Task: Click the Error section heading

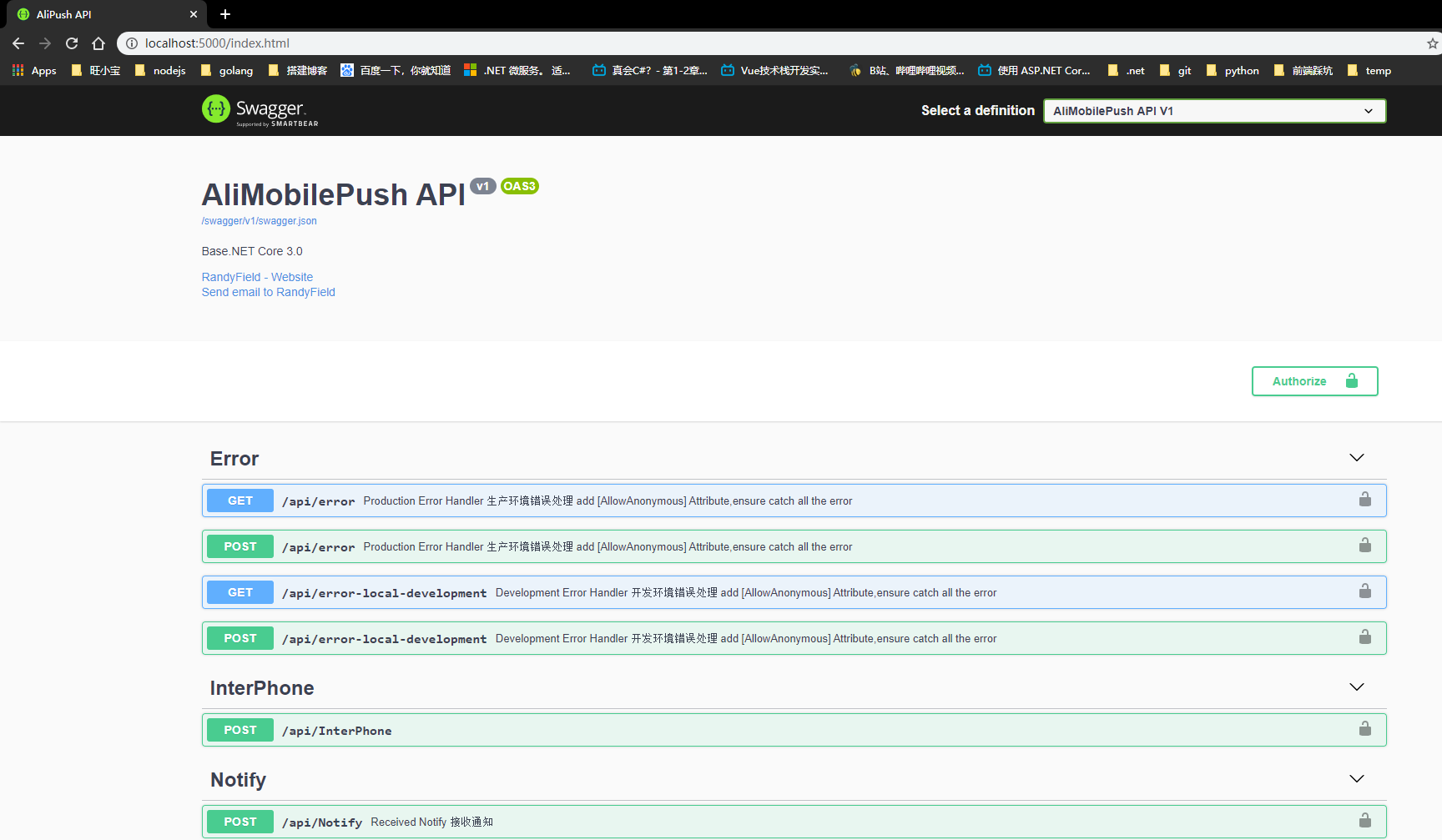Action: pos(234,459)
